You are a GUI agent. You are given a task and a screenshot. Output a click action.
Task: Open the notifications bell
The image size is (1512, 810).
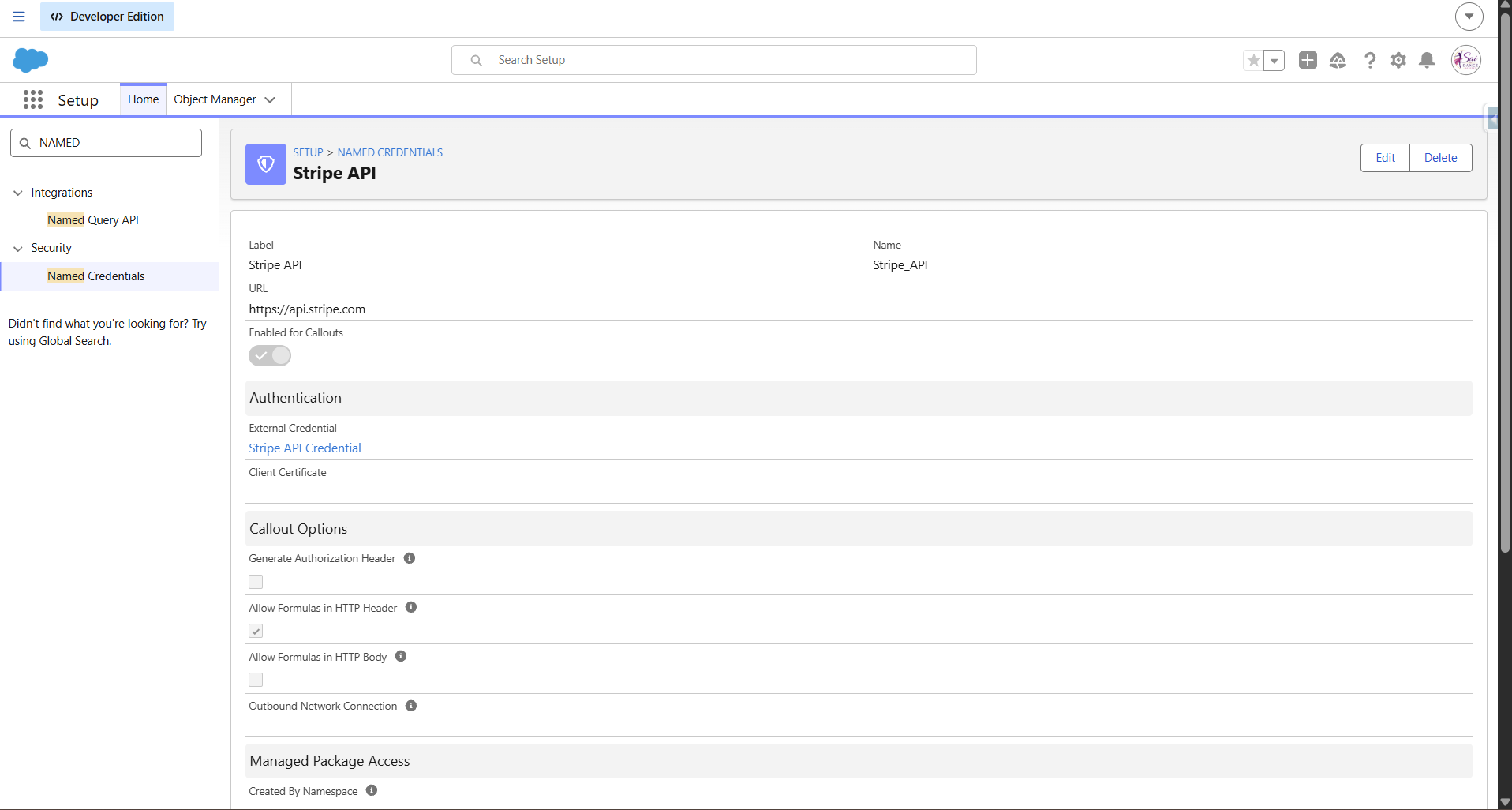pyautogui.click(x=1427, y=60)
